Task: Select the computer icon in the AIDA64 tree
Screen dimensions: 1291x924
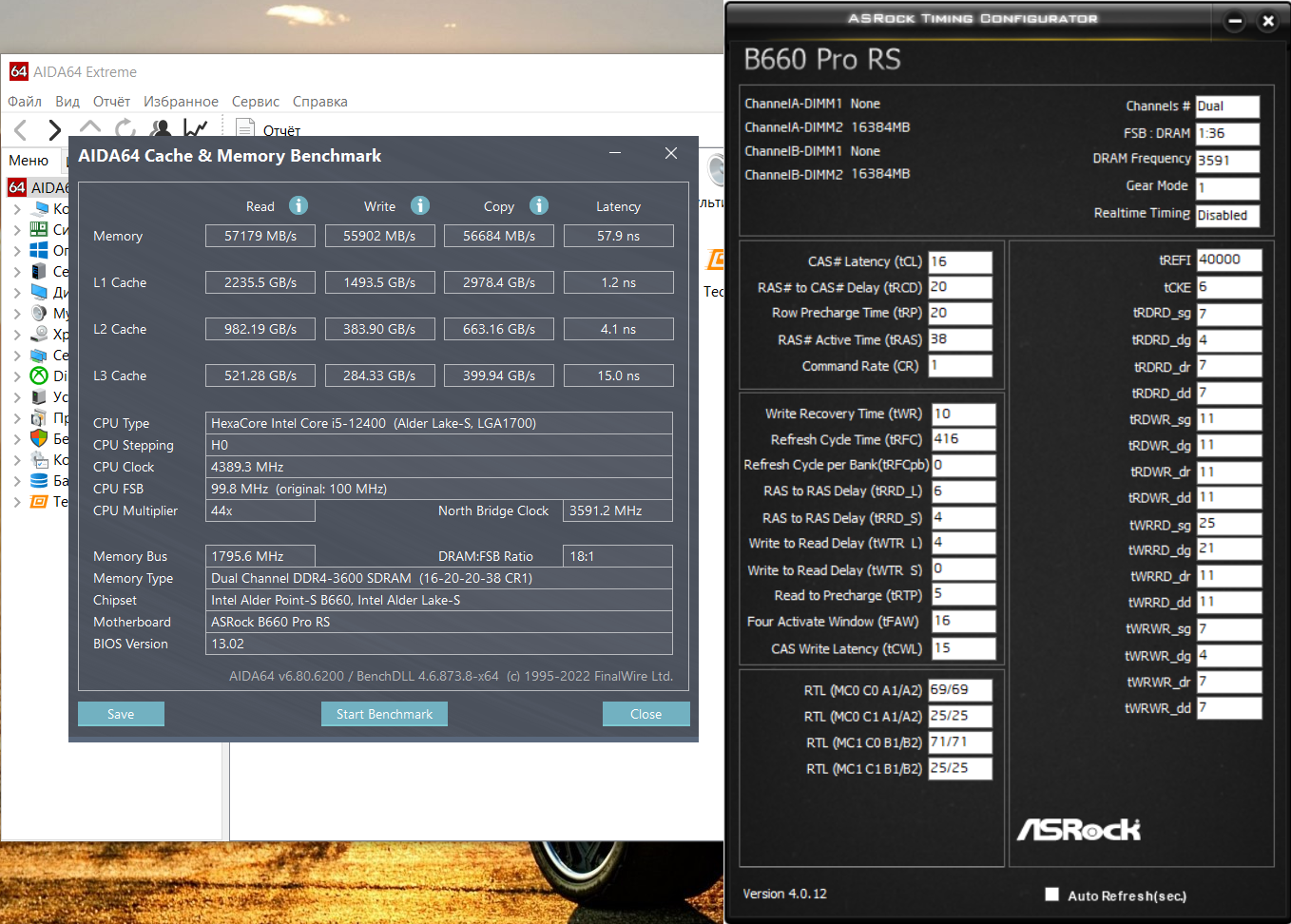Action: (x=41, y=208)
